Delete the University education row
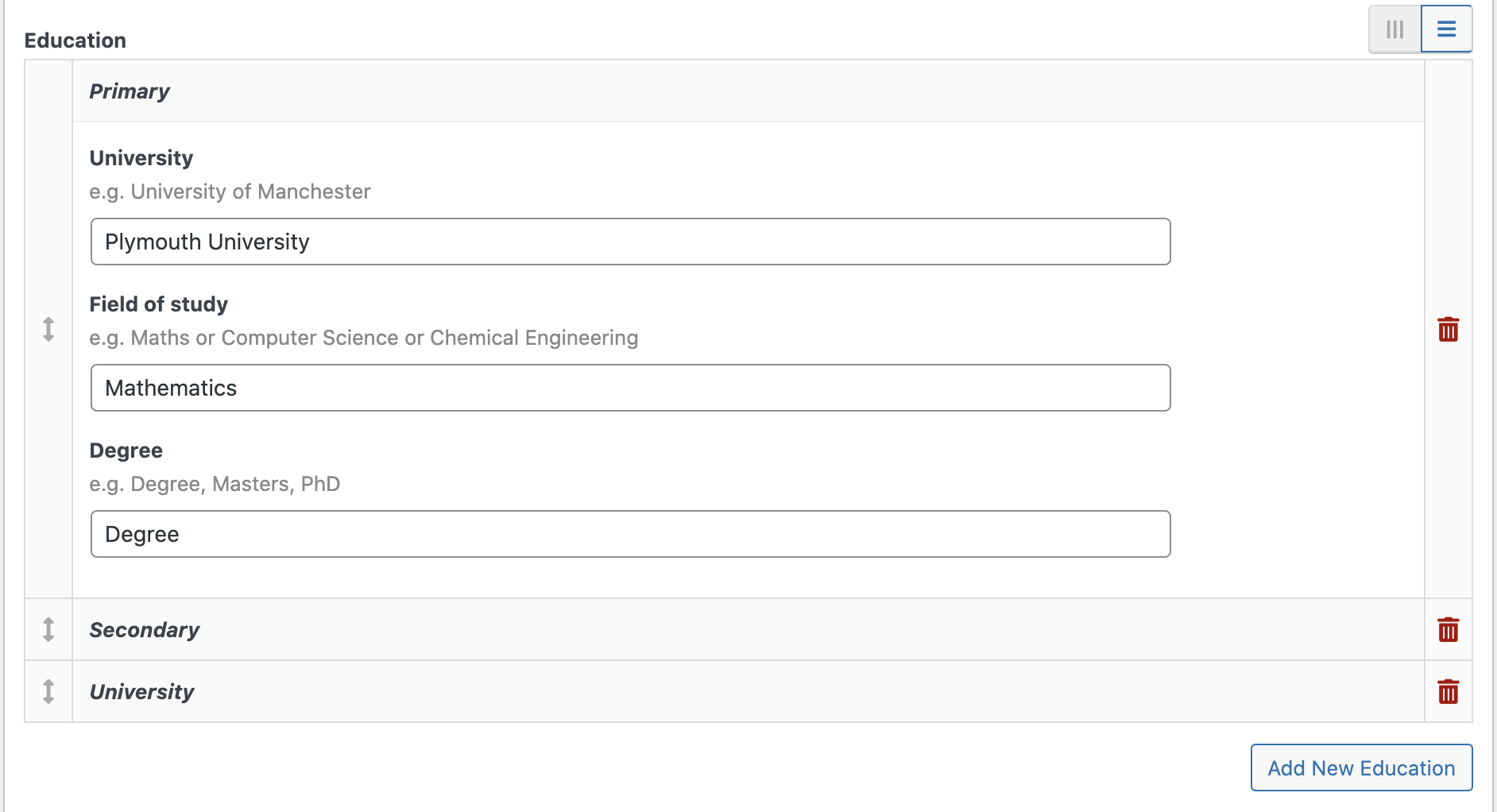 point(1448,691)
